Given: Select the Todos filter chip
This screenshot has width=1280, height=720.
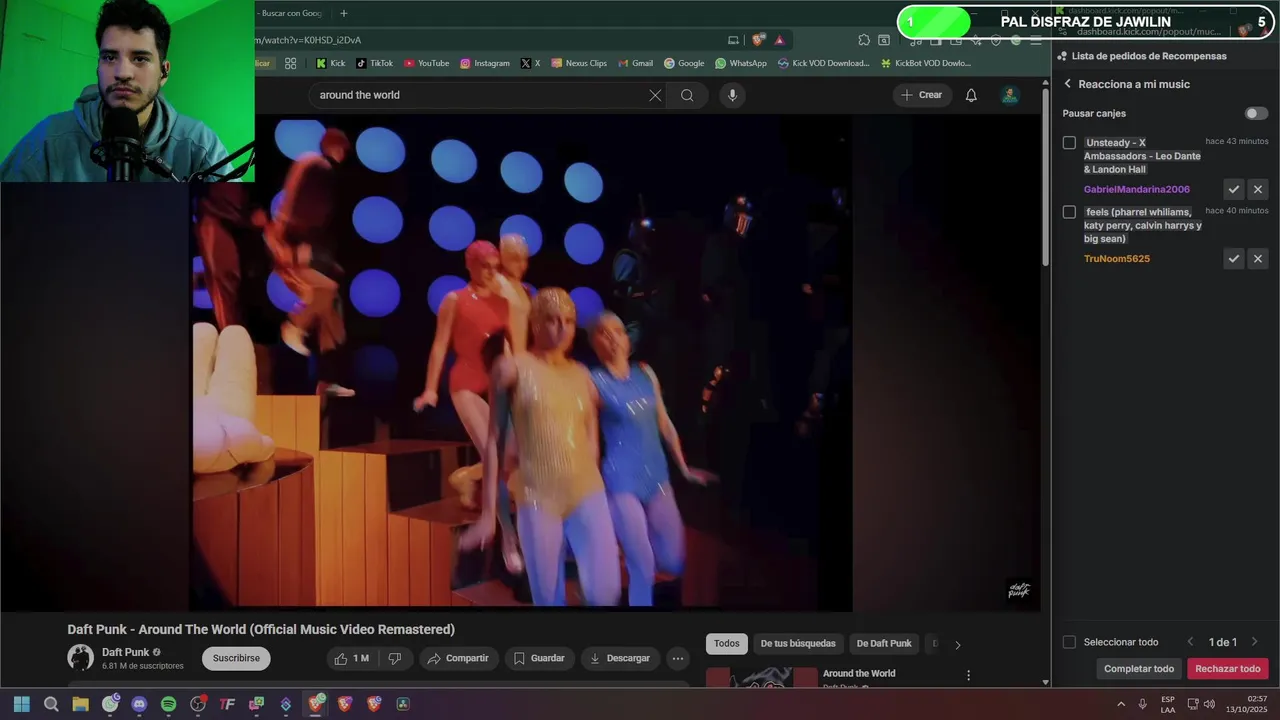Looking at the screenshot, I should tap(727, 644).
